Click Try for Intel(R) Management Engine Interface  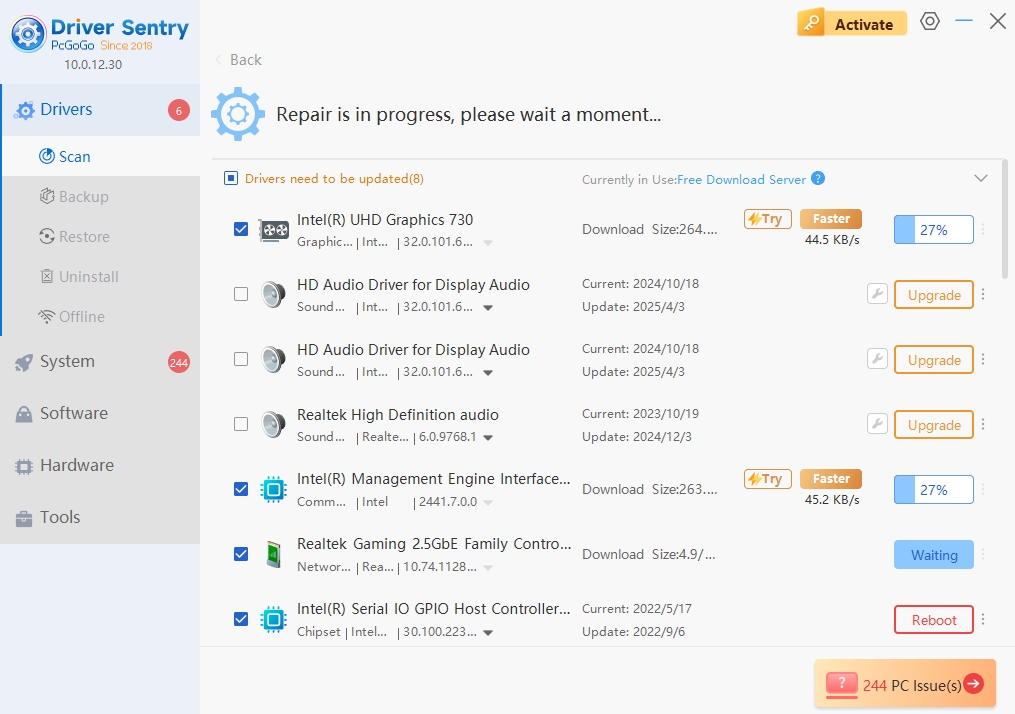(x=768, y=478)
